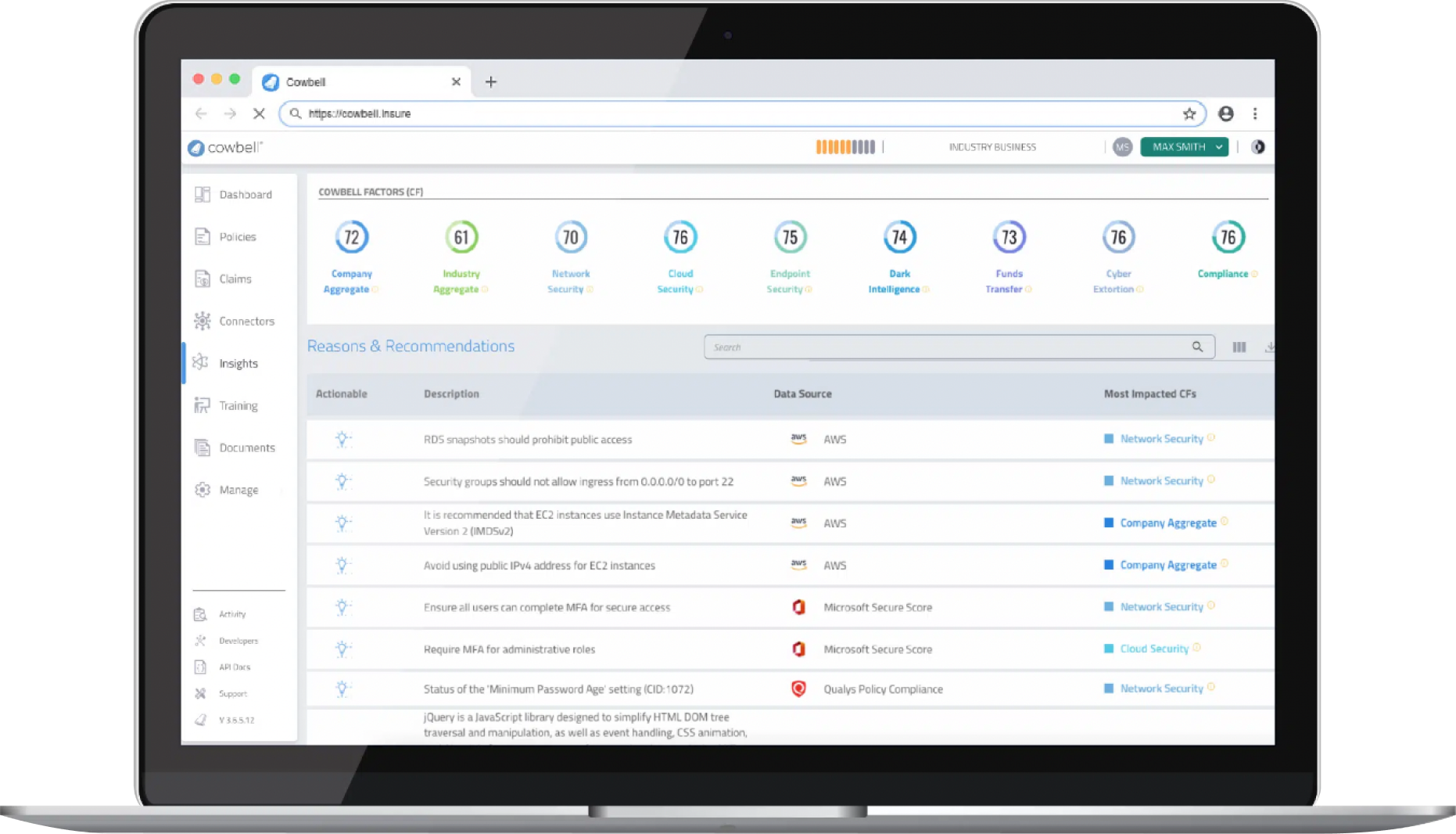Click Qualys Policy Compliance data source

[883, 689]
